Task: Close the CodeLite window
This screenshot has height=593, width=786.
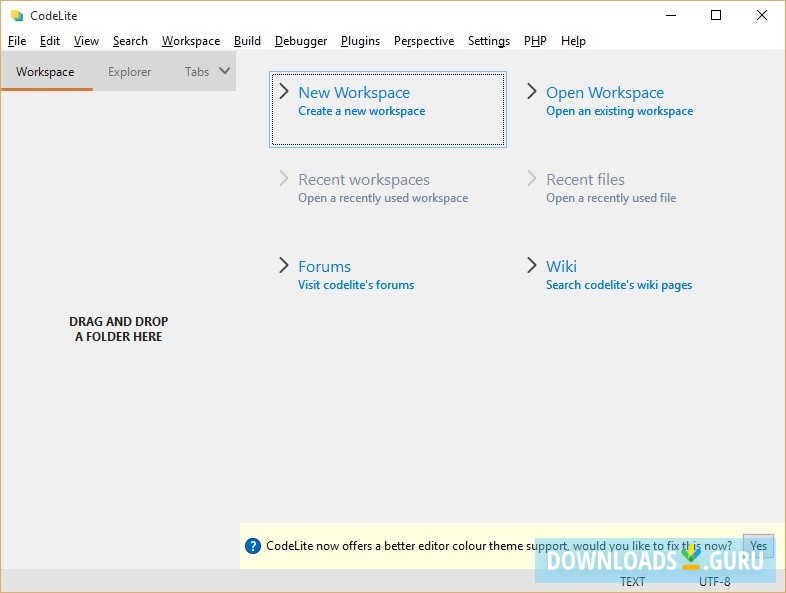Action: point(761,15)
